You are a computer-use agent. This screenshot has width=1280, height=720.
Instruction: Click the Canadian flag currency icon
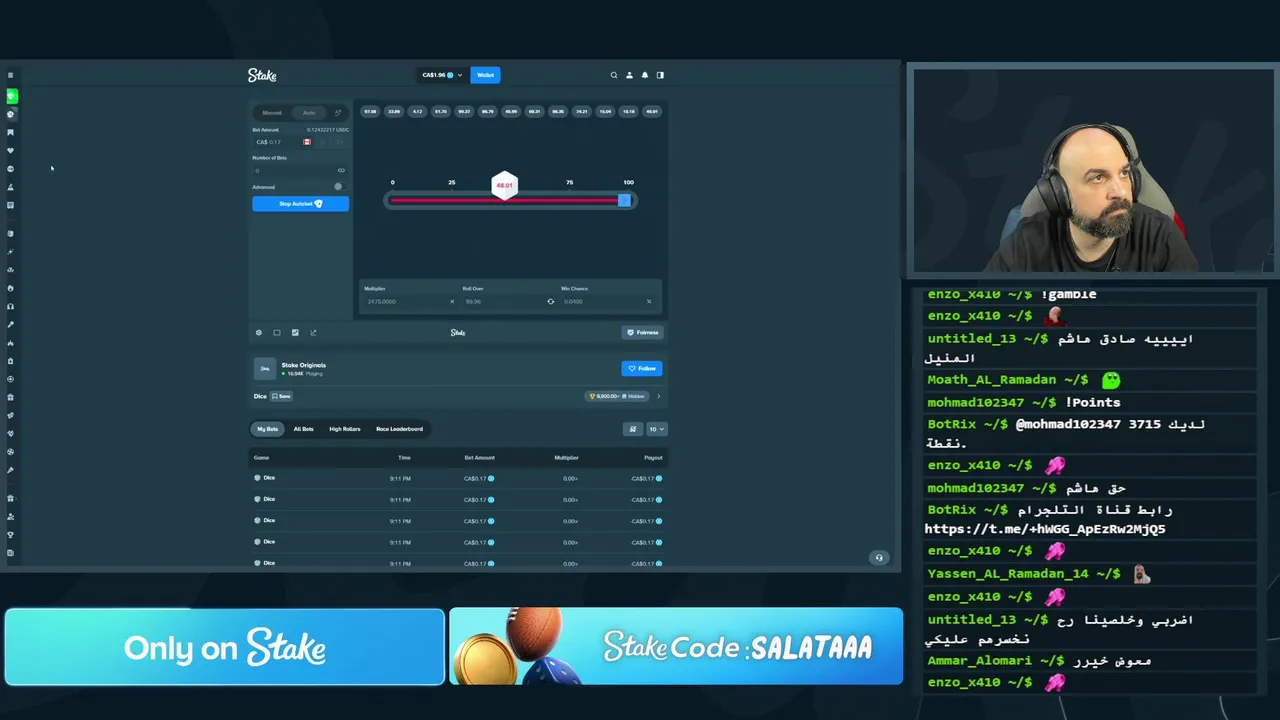click(x=307, y=142)
